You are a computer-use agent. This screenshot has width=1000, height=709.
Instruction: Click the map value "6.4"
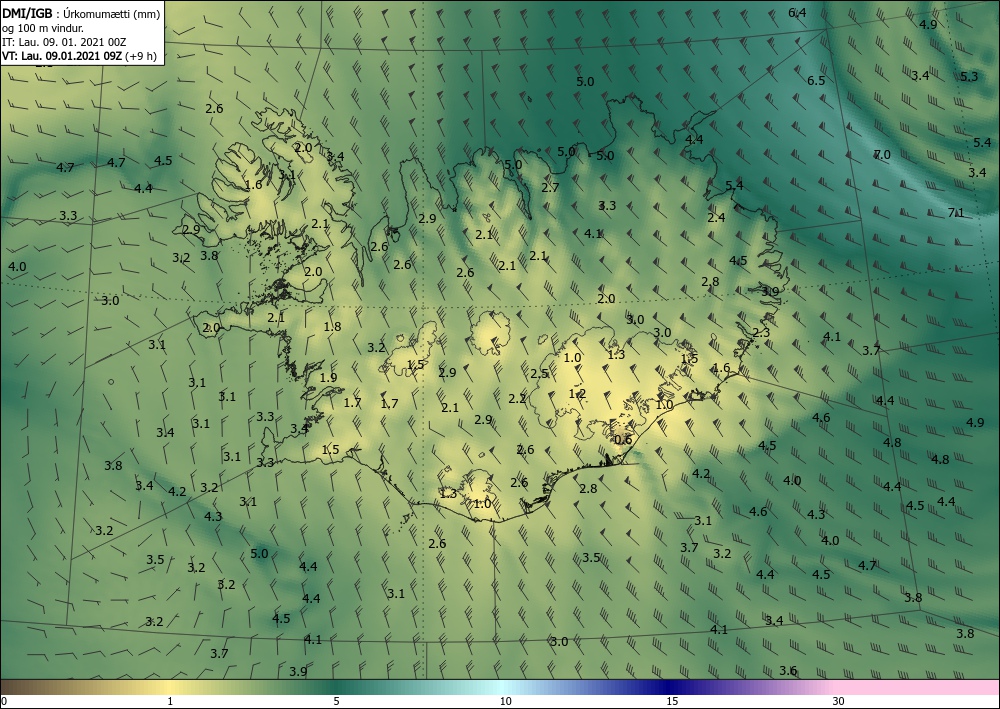point(797,13)
